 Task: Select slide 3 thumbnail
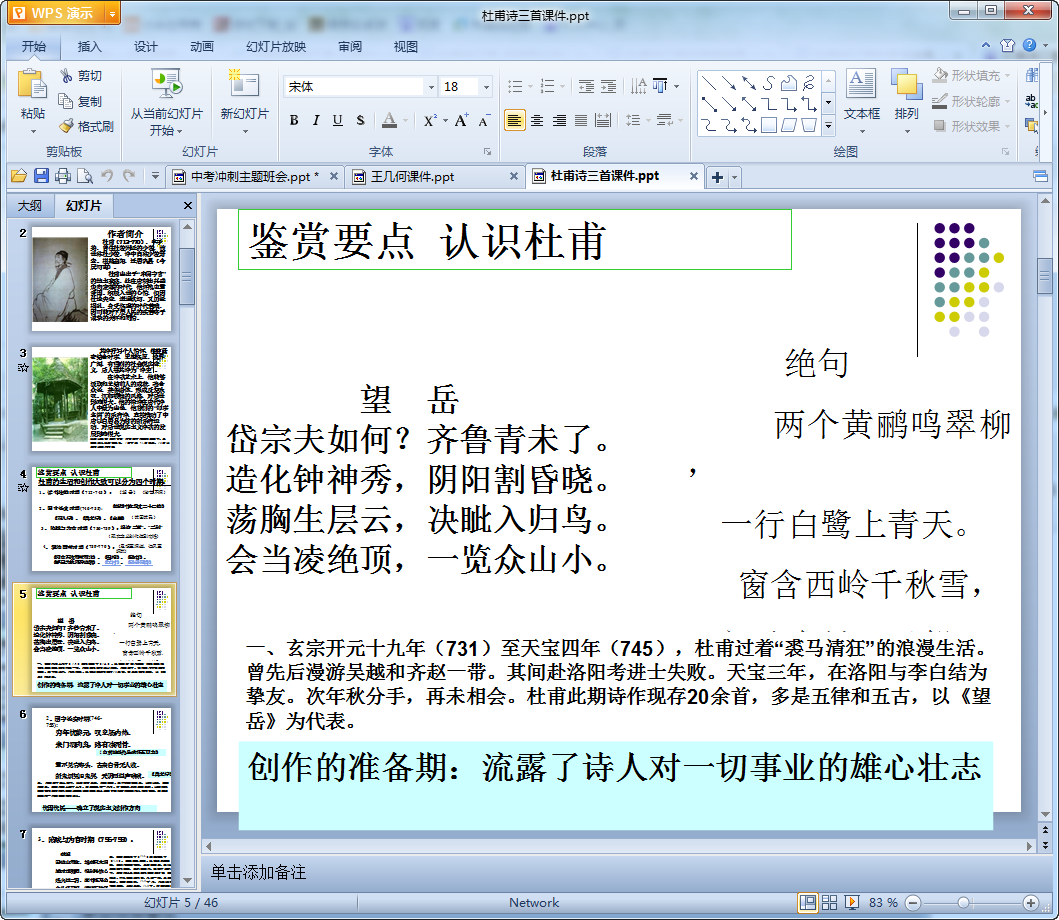pyautogui.click(x=101, y=399)
